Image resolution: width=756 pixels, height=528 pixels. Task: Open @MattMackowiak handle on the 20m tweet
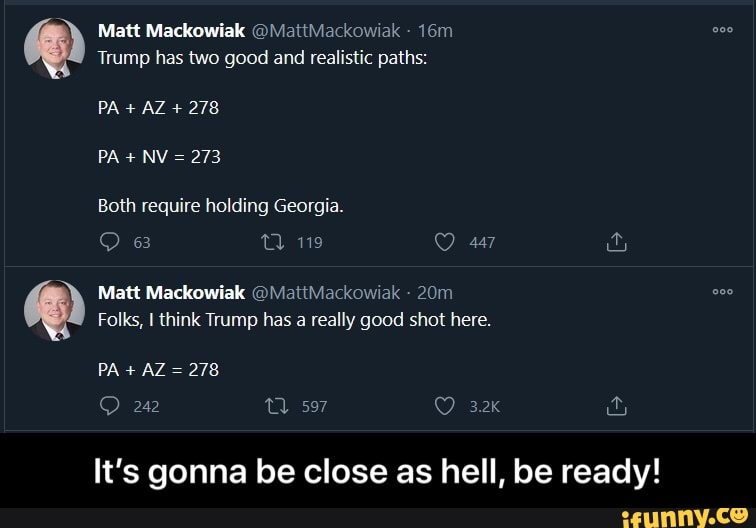click(325, 293)
